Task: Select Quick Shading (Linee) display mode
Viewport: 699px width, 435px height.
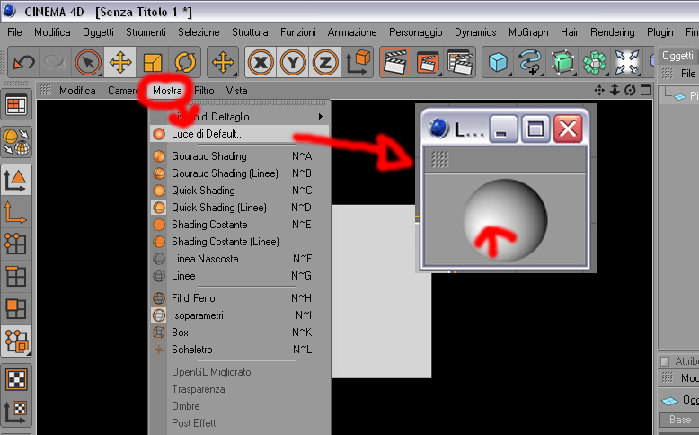Action: coord(240,207)
